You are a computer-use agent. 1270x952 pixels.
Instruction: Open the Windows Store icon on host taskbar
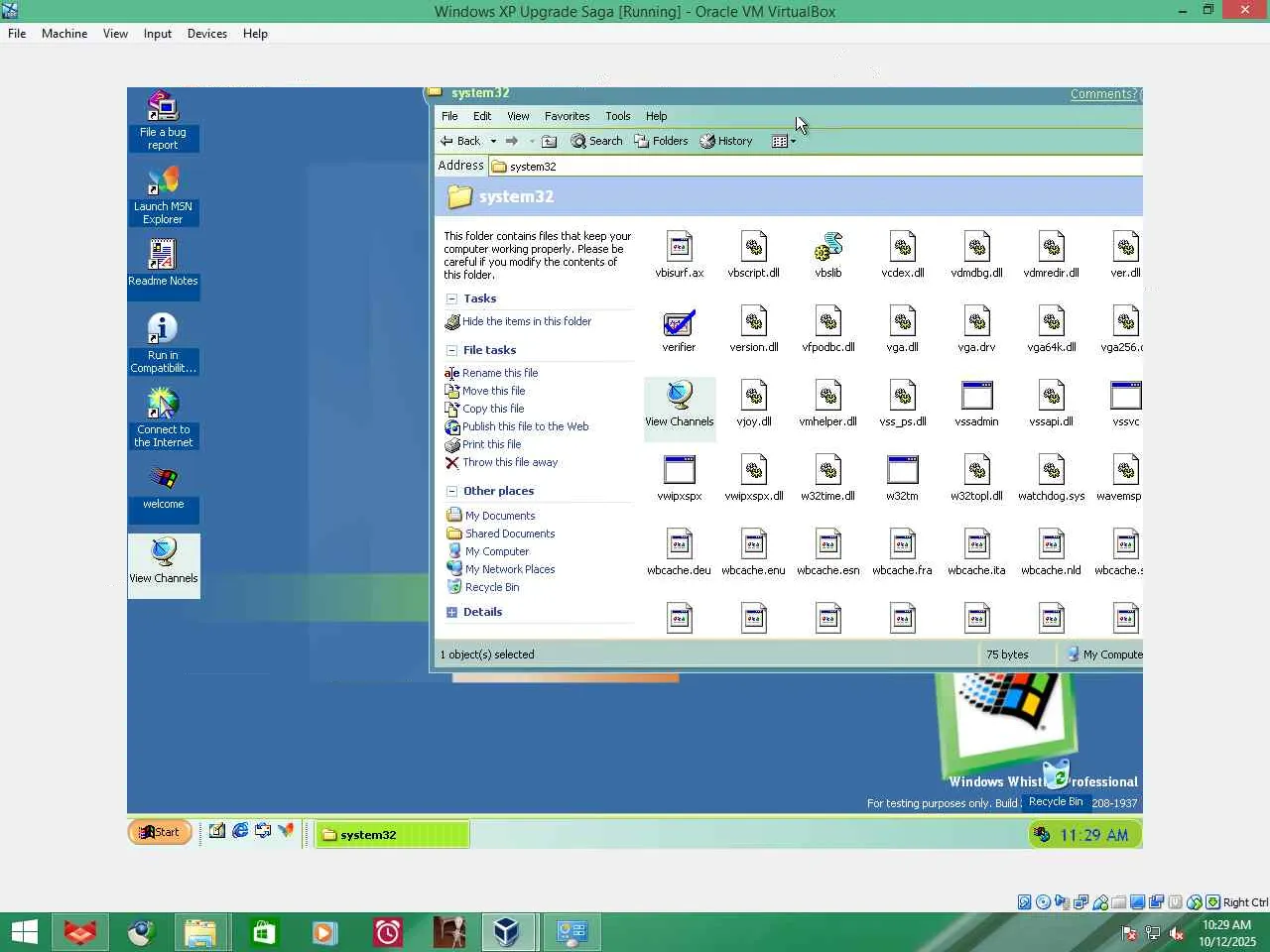click(x=264, y=932)
